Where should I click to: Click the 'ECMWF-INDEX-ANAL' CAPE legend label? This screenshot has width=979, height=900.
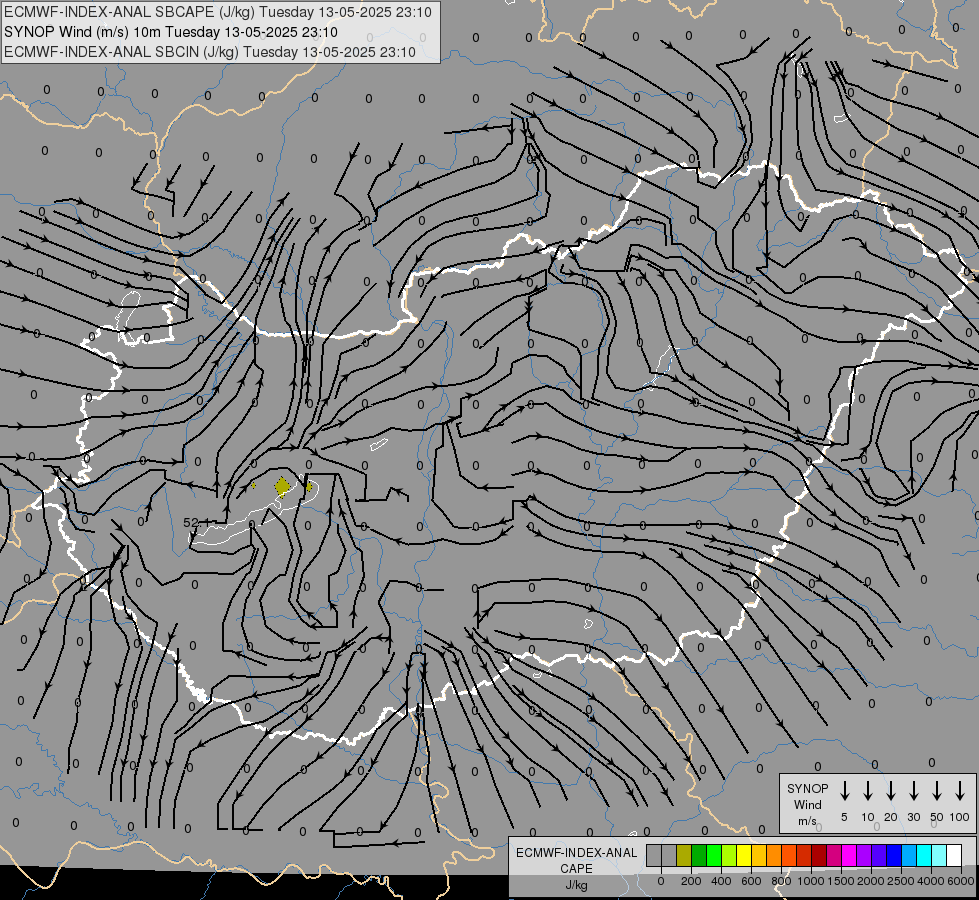tap(576, 853)
